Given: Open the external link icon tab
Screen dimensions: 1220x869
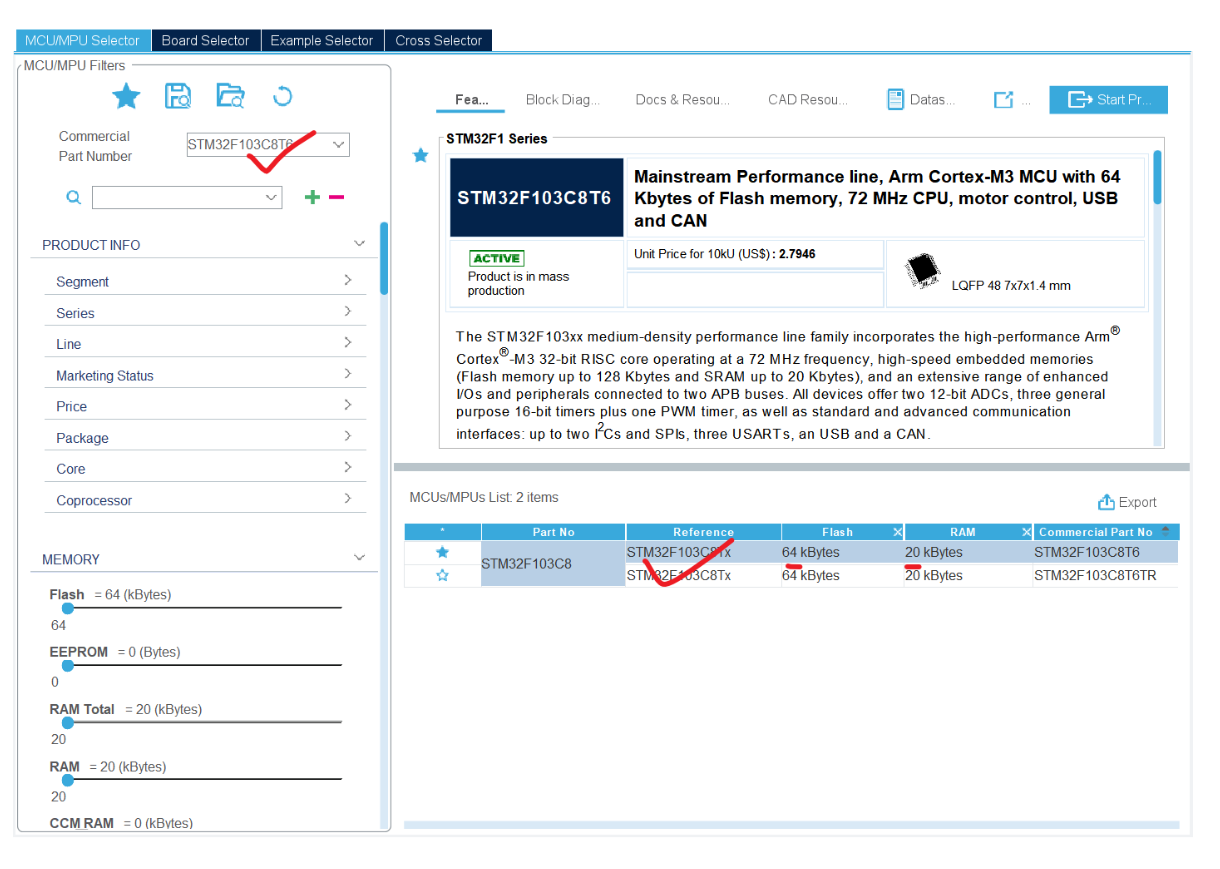Looking at the screenshot, I should (x=1003, y=100).
